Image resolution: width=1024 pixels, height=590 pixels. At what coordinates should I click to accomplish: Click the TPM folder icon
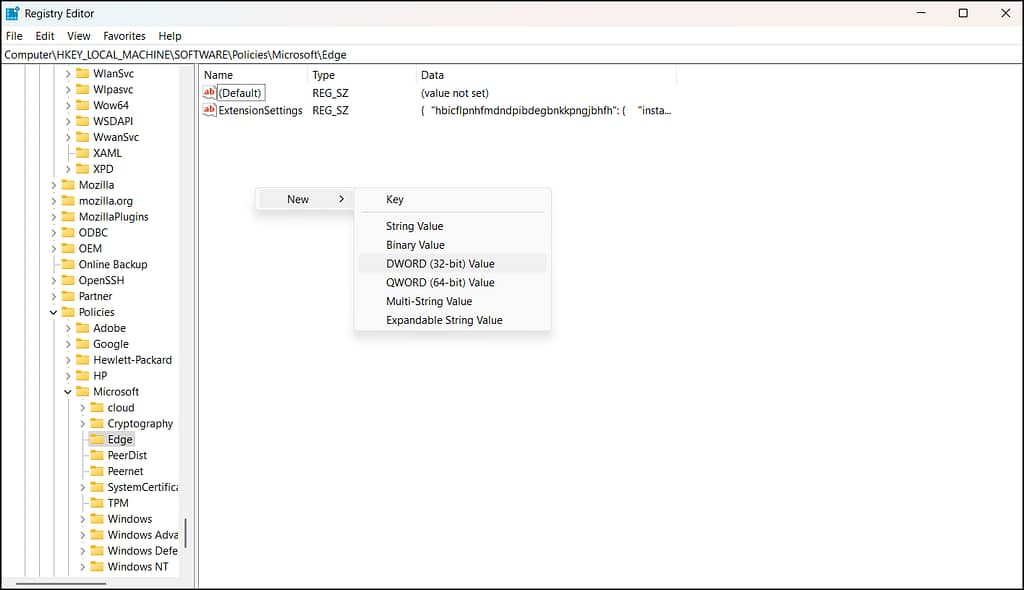pyautogui.click(x=97, y=503)
